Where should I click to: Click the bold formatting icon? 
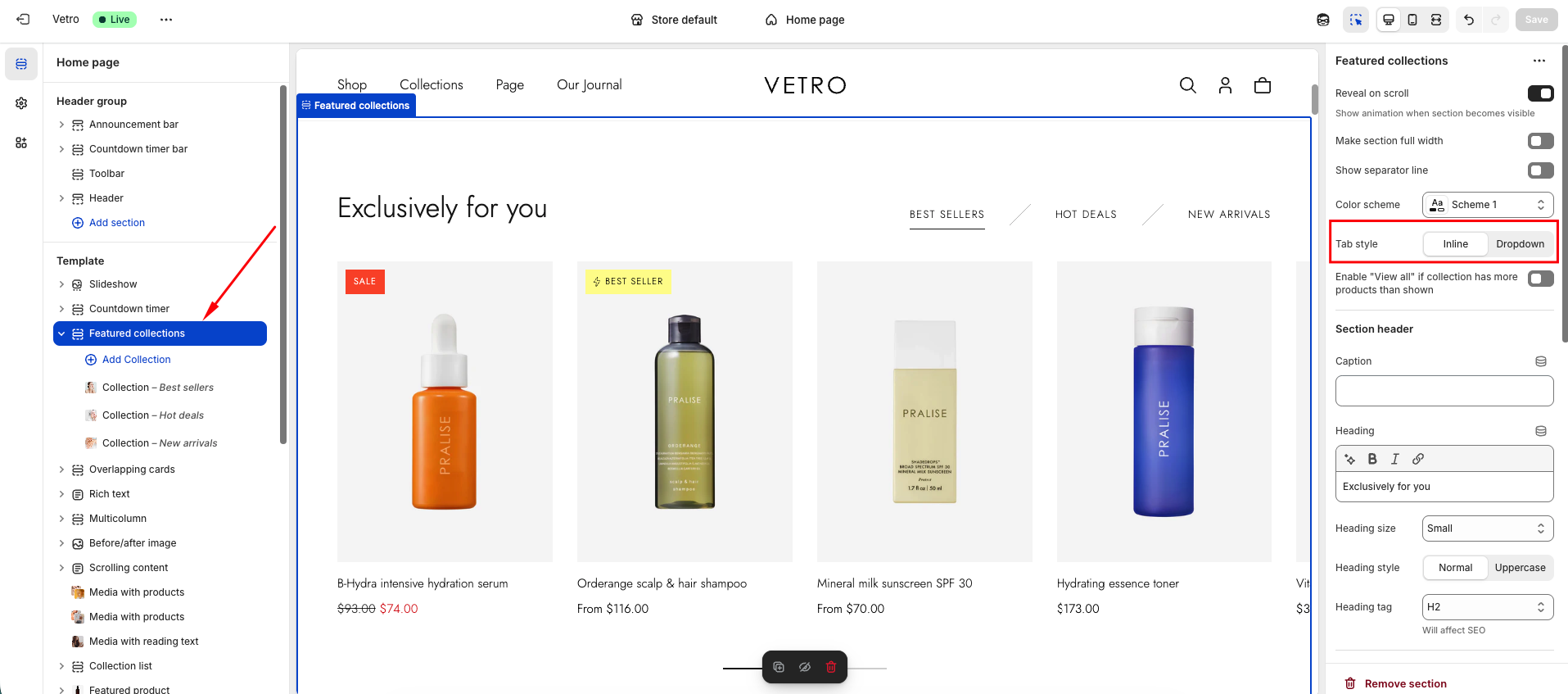pos(1372,459)
